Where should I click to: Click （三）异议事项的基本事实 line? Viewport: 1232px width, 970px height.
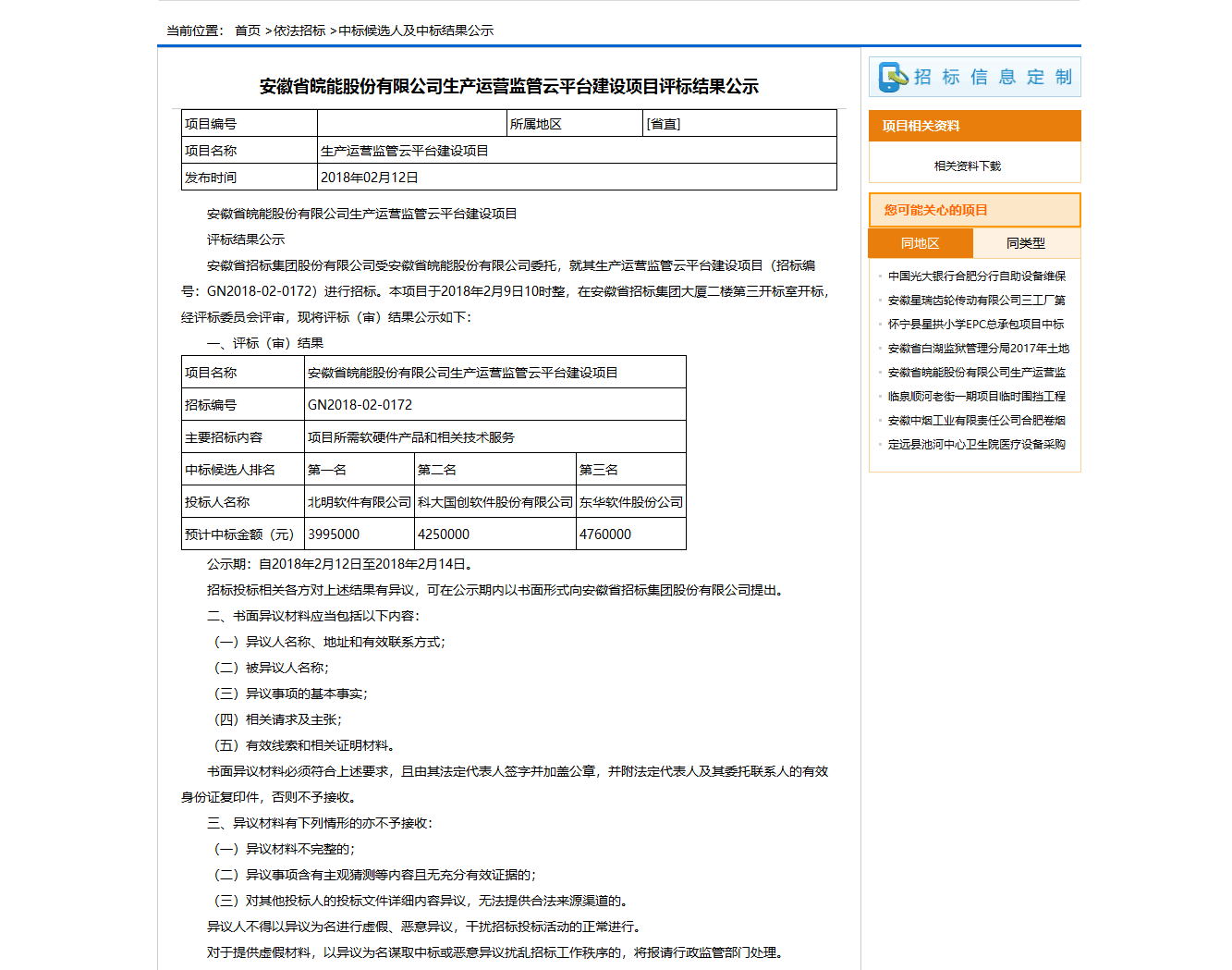pyautogui.click(x=291, y=694)
